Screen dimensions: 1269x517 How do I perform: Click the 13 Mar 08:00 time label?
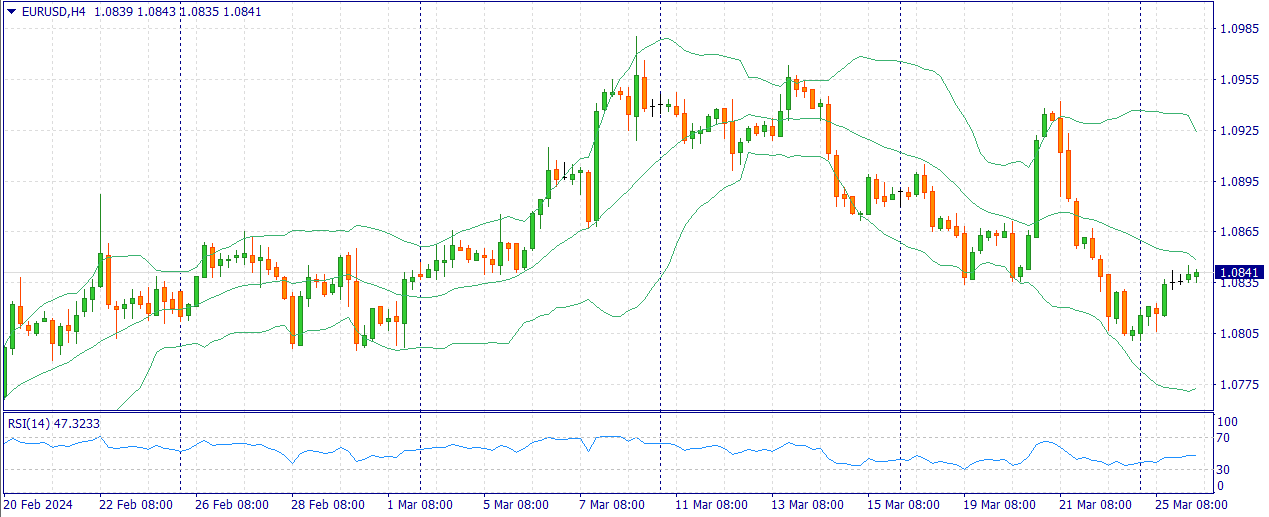point(806,505)
